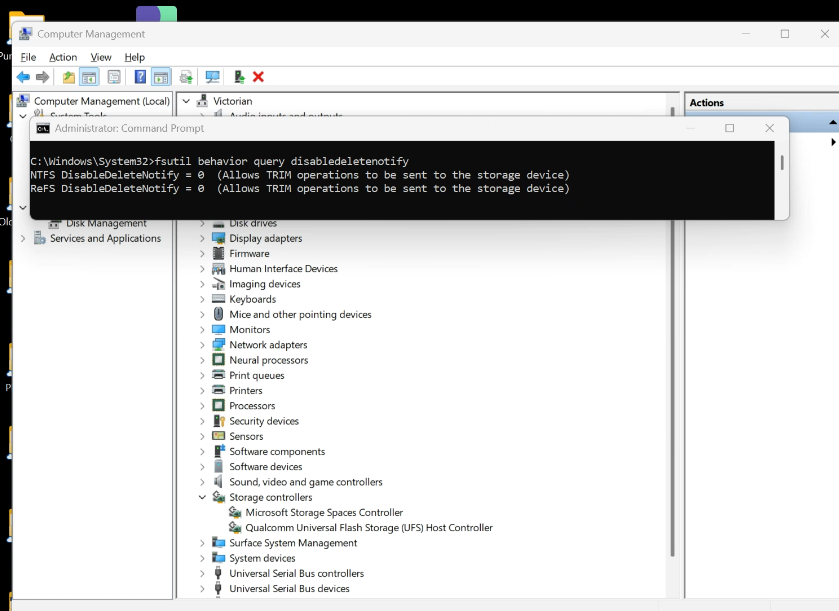Viewport: 839px width, 611px height.
Task: Toggle Show/Hide Console Tree toolbar icon
Action: pos(89,77)
